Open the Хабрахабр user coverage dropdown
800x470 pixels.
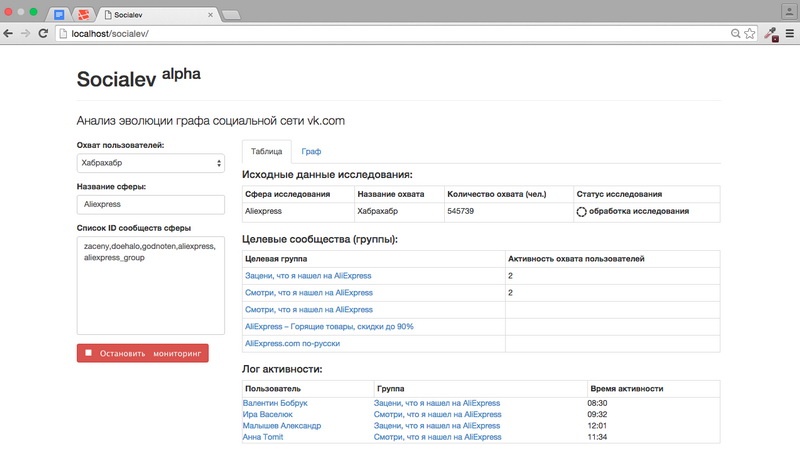(x=151, y=163)
